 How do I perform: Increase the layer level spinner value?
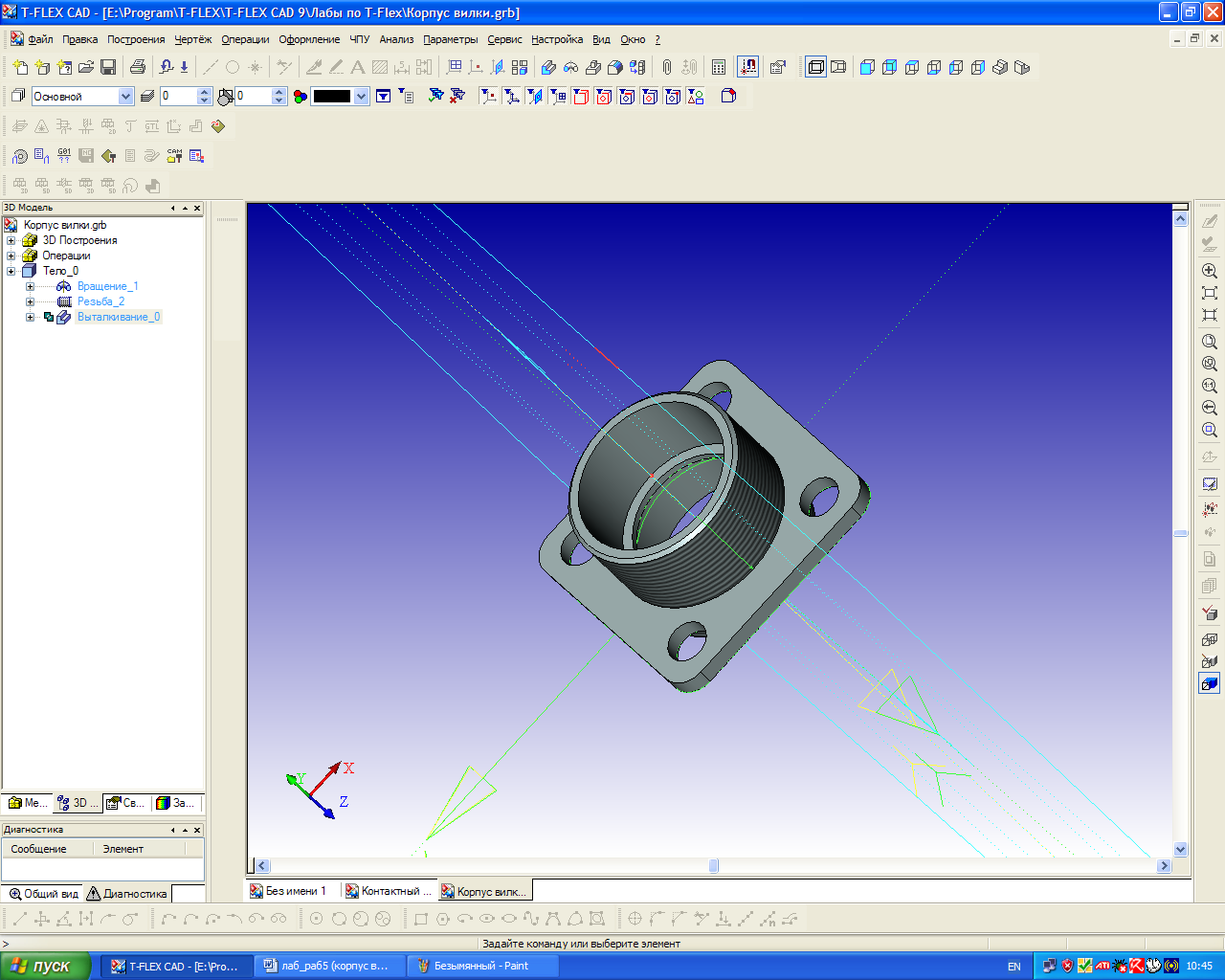[x=204, y=92]
